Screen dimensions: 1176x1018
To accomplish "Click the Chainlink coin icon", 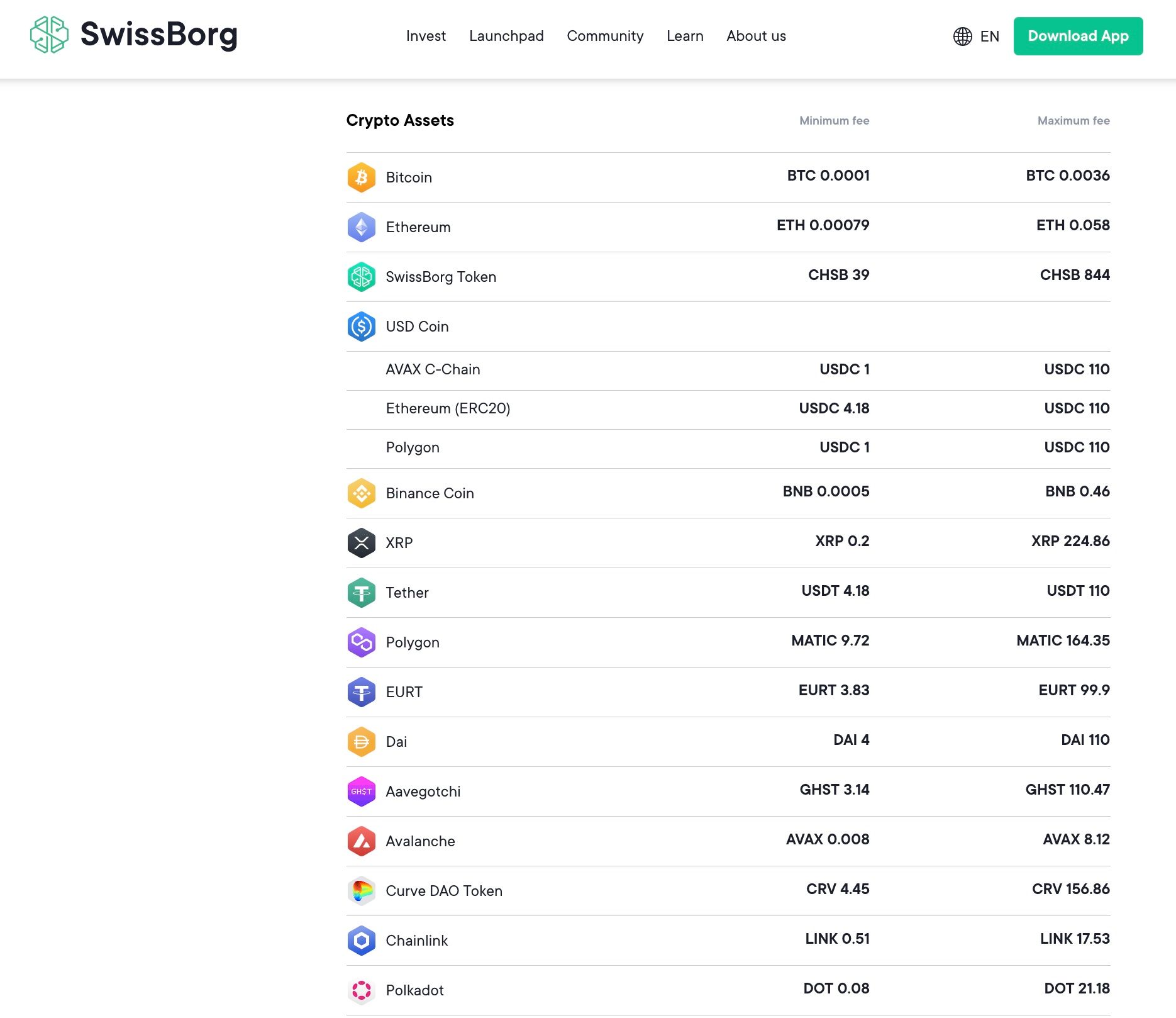I will point(362,941).
